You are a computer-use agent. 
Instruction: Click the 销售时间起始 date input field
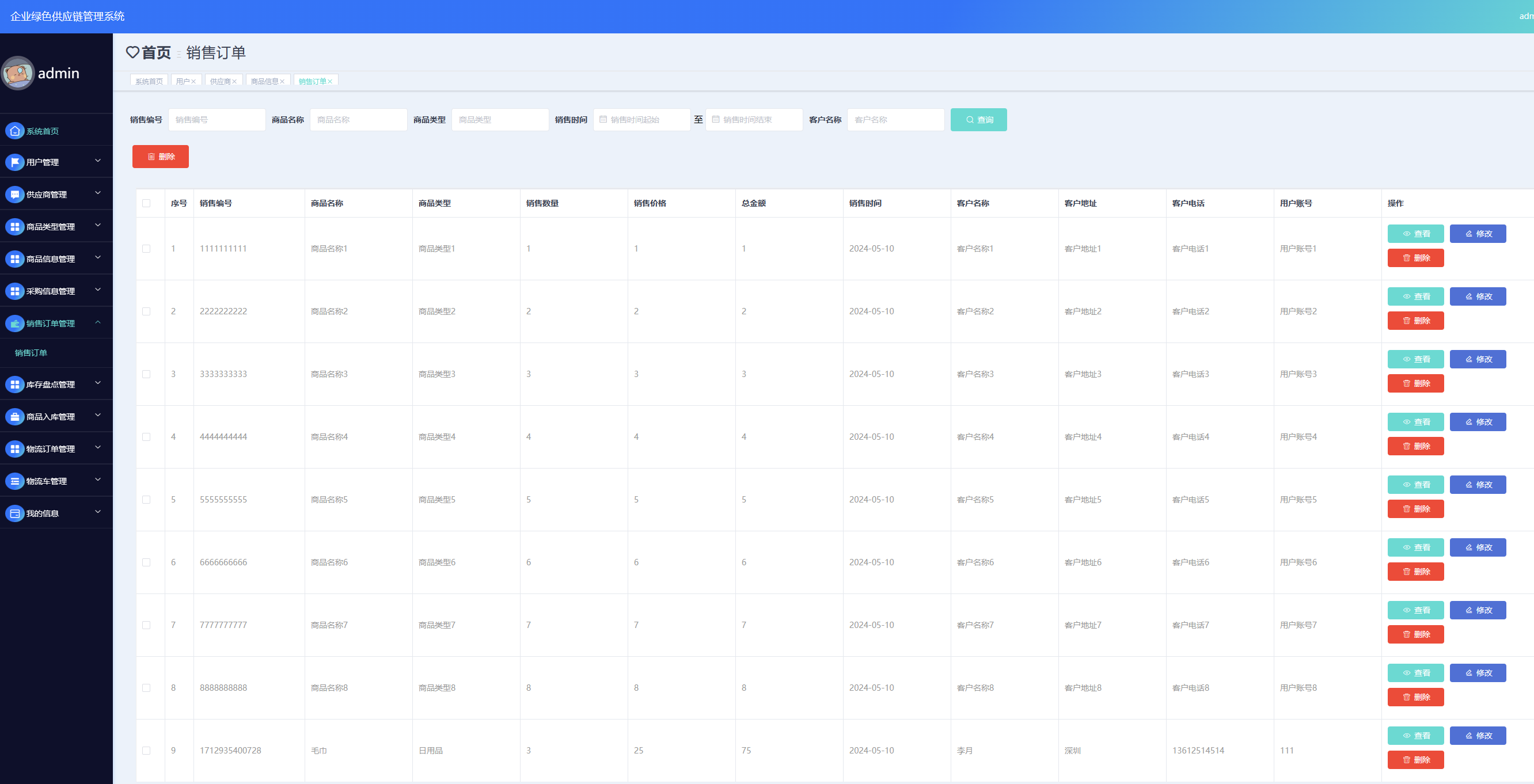pos(642,120)
